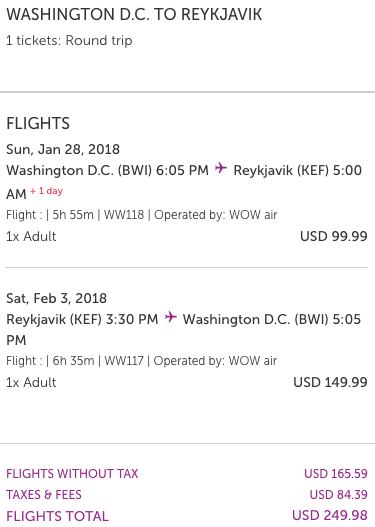This screenshot has height=527, width=375.
Task: Select the Washington D.C. to Reykjavik heading
Action: pyautogui.click(x=134, y=14)
